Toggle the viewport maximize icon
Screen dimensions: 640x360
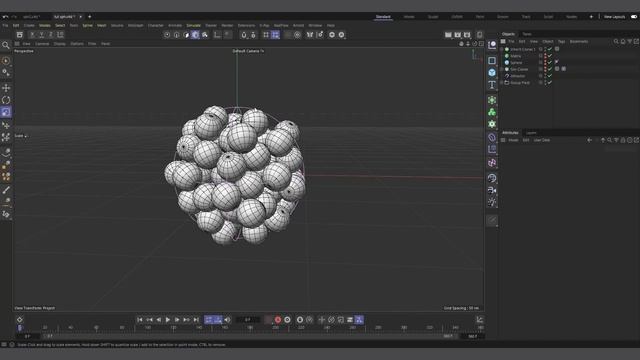[x=482, y=44]
